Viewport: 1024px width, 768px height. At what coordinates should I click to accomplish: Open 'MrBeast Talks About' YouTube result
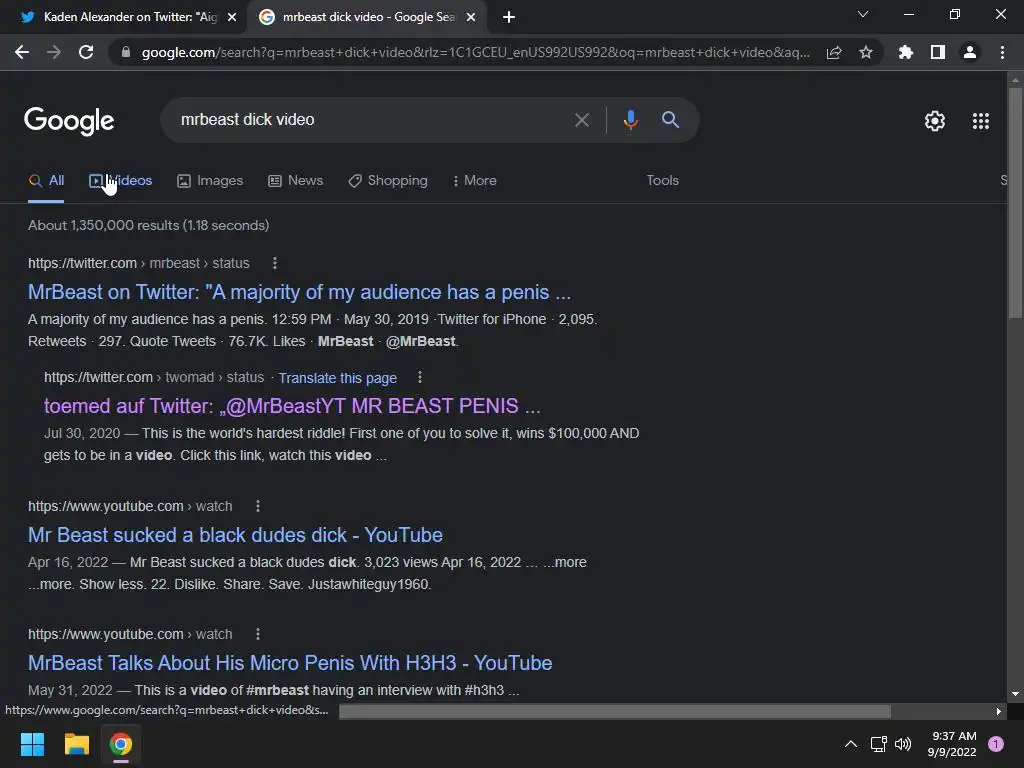(290, 664)
